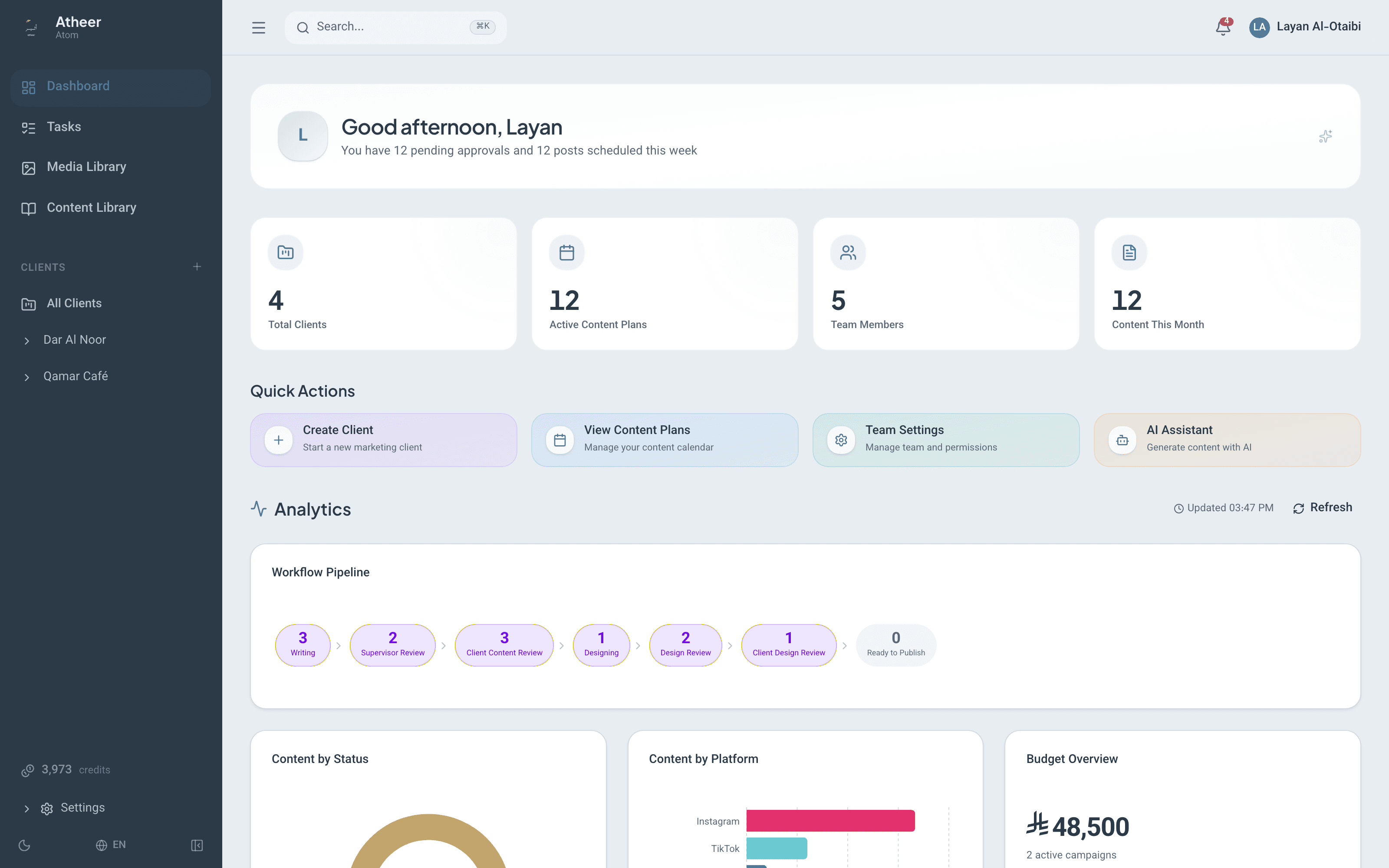Viewport: 1389px width, 868px height.
Task: Click the Create Client quick action
Action: point(383,441)
